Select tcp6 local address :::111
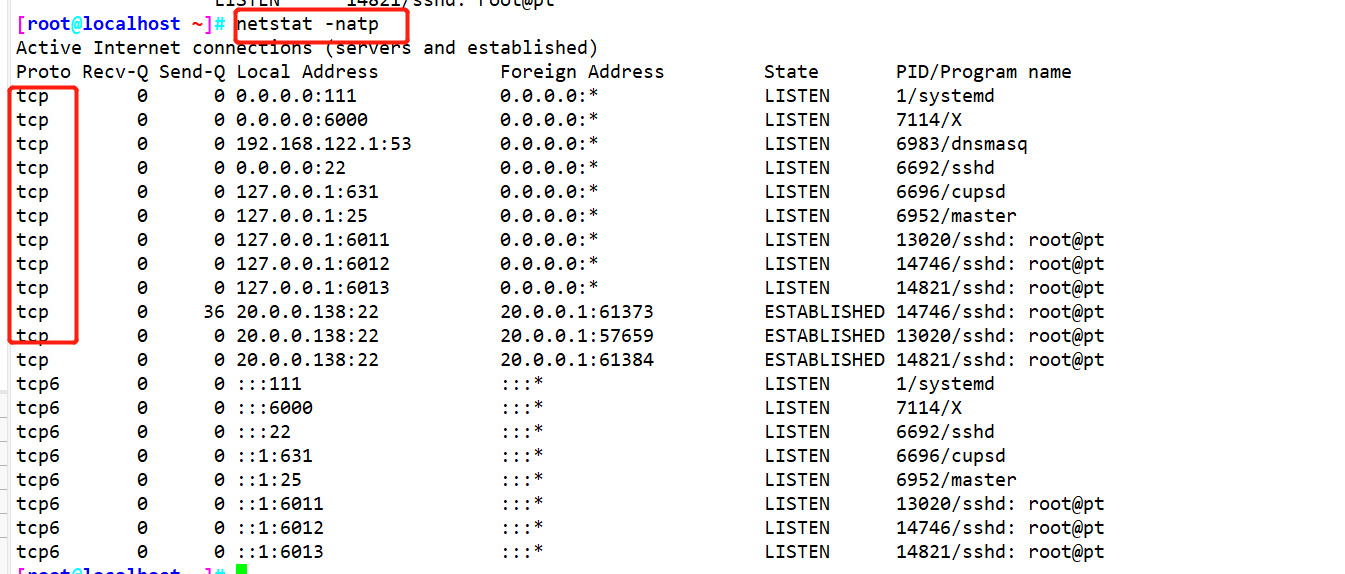 coord(269,384)
